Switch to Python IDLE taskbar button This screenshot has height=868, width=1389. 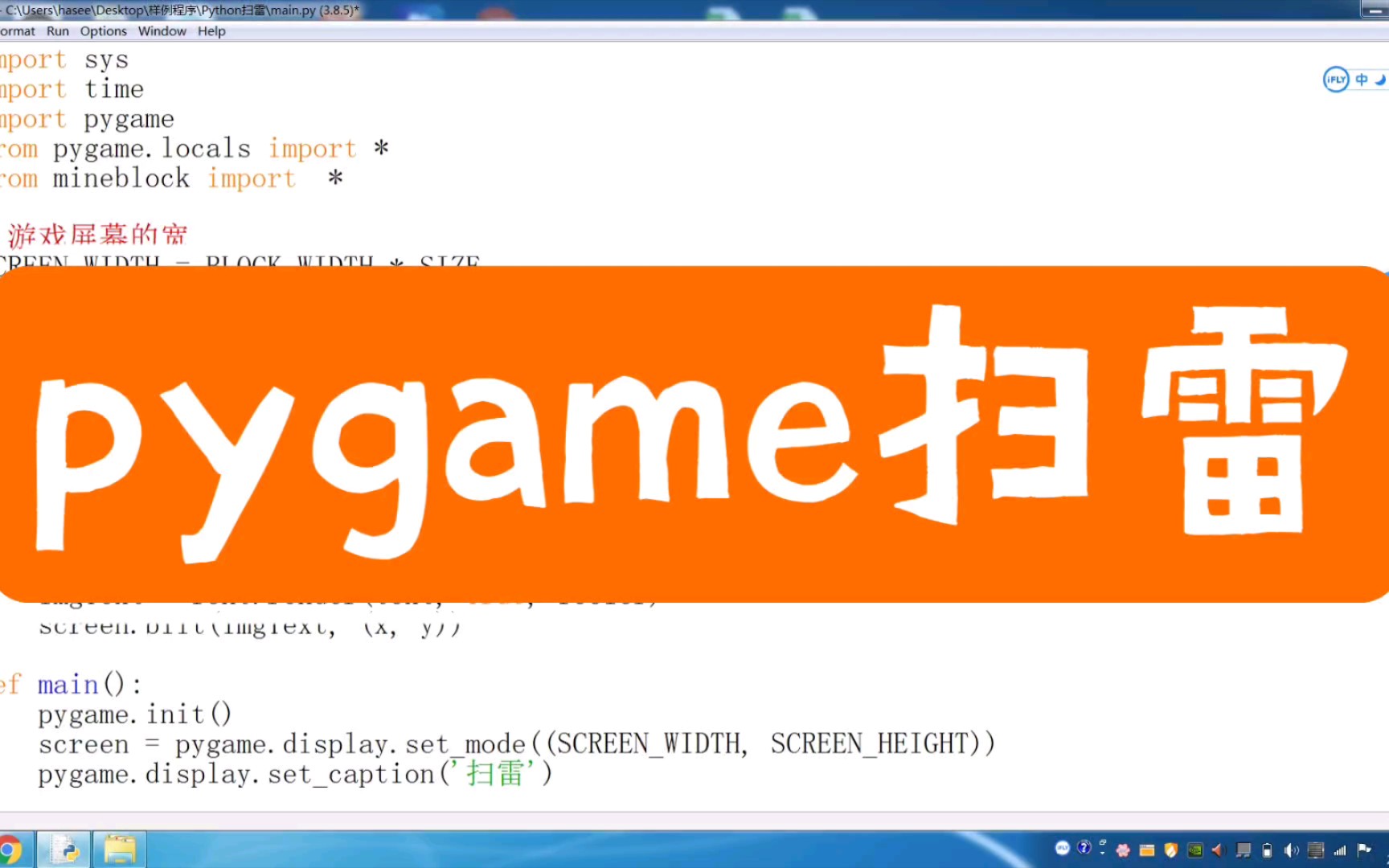coord(64,850)
